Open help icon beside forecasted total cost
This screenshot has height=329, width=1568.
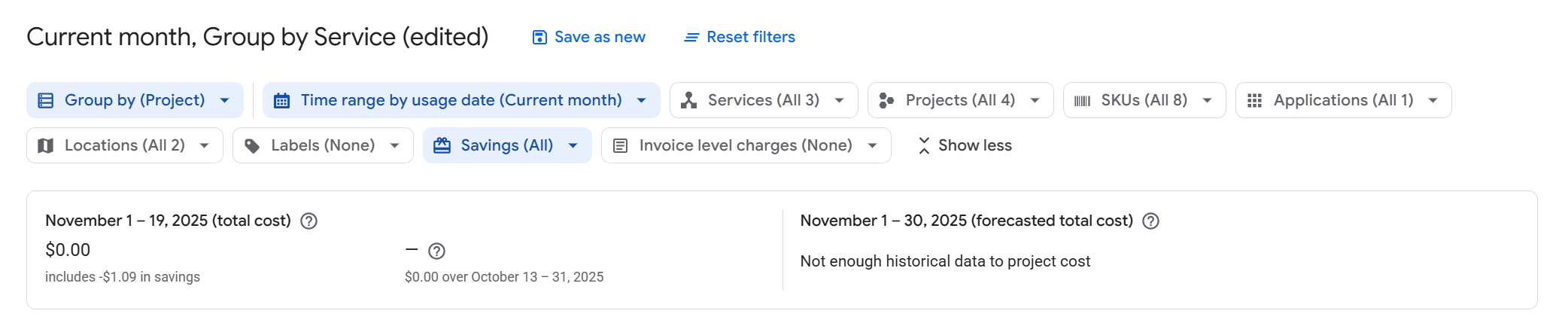coord(1150,221)
